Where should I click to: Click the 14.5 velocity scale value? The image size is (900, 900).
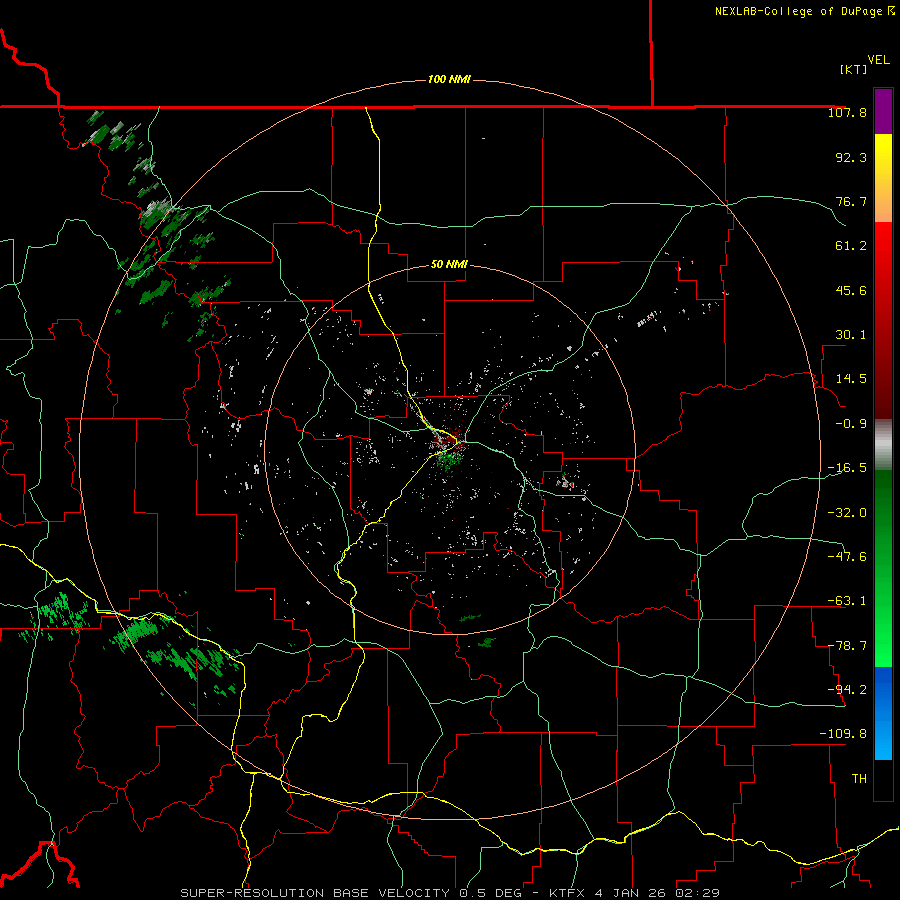pos(851,379)
